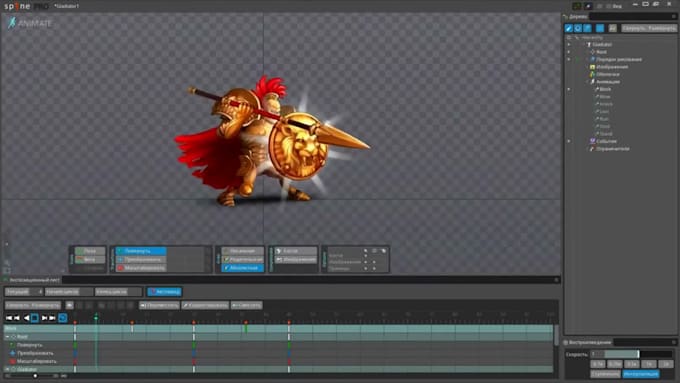Click the Корректировать (Adjust) button
This screenshot has height=383, width=680.
click(x=205, y=305)
